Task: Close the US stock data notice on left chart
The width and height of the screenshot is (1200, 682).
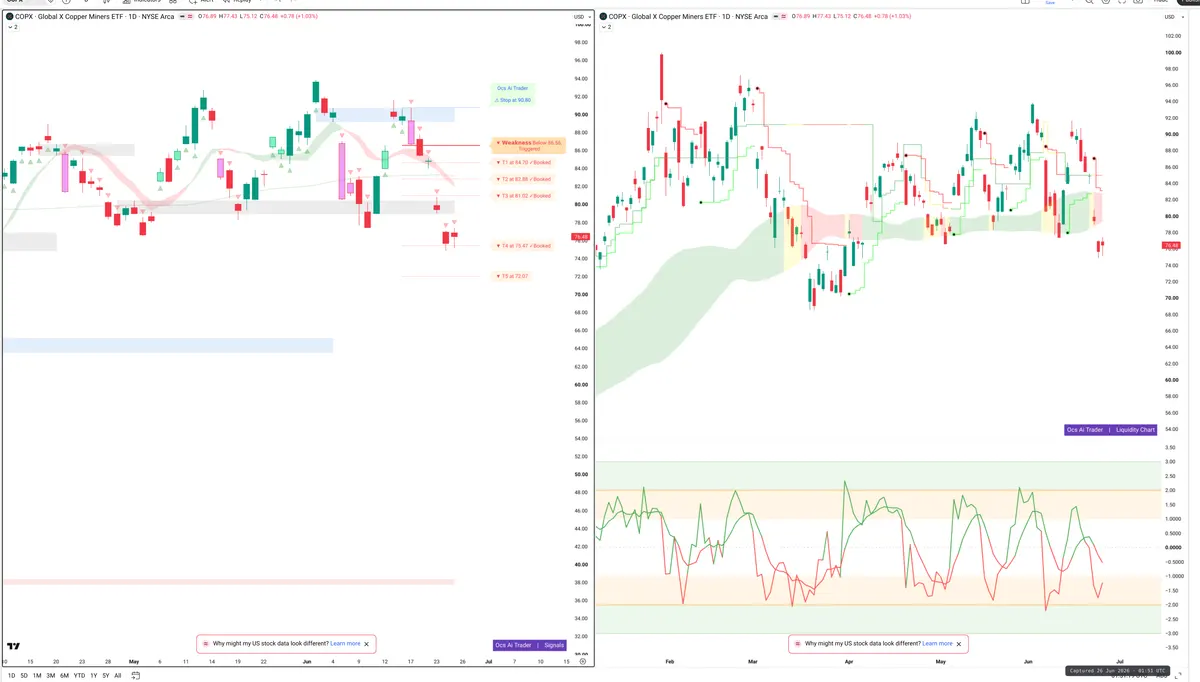Action: (367, 644)
